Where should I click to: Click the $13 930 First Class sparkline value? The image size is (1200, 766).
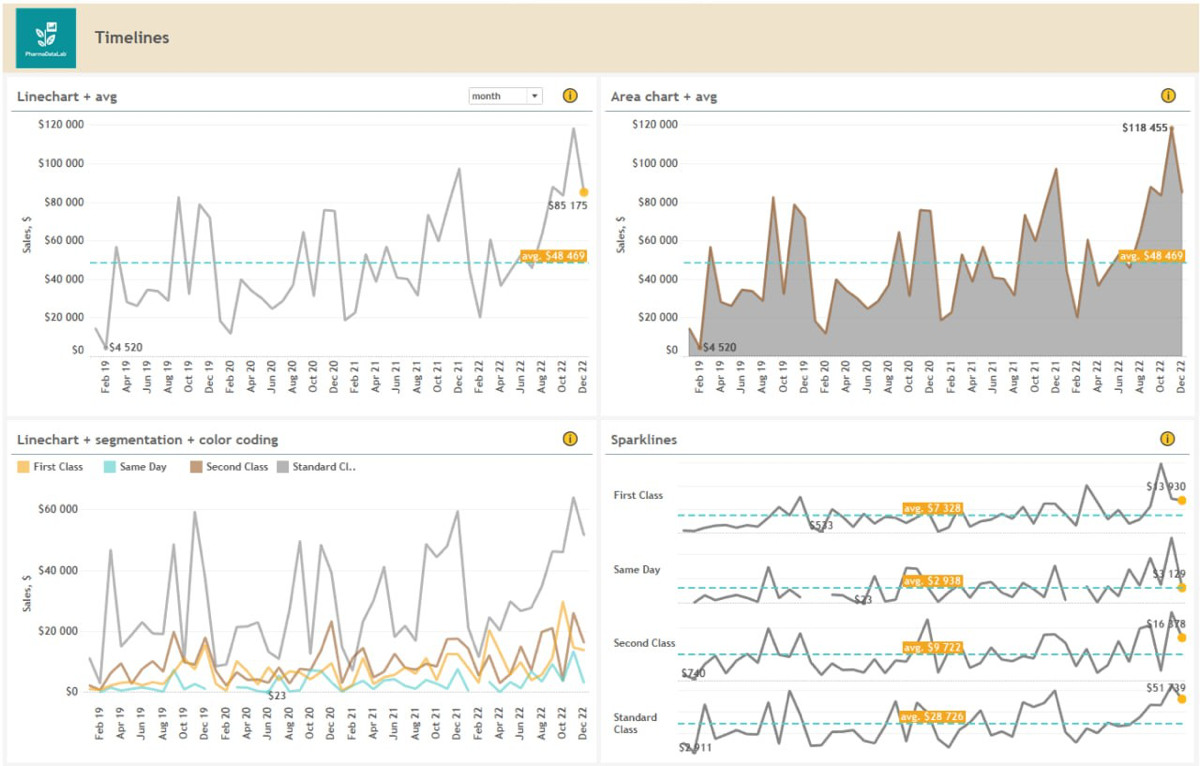tap(1165, 486)
